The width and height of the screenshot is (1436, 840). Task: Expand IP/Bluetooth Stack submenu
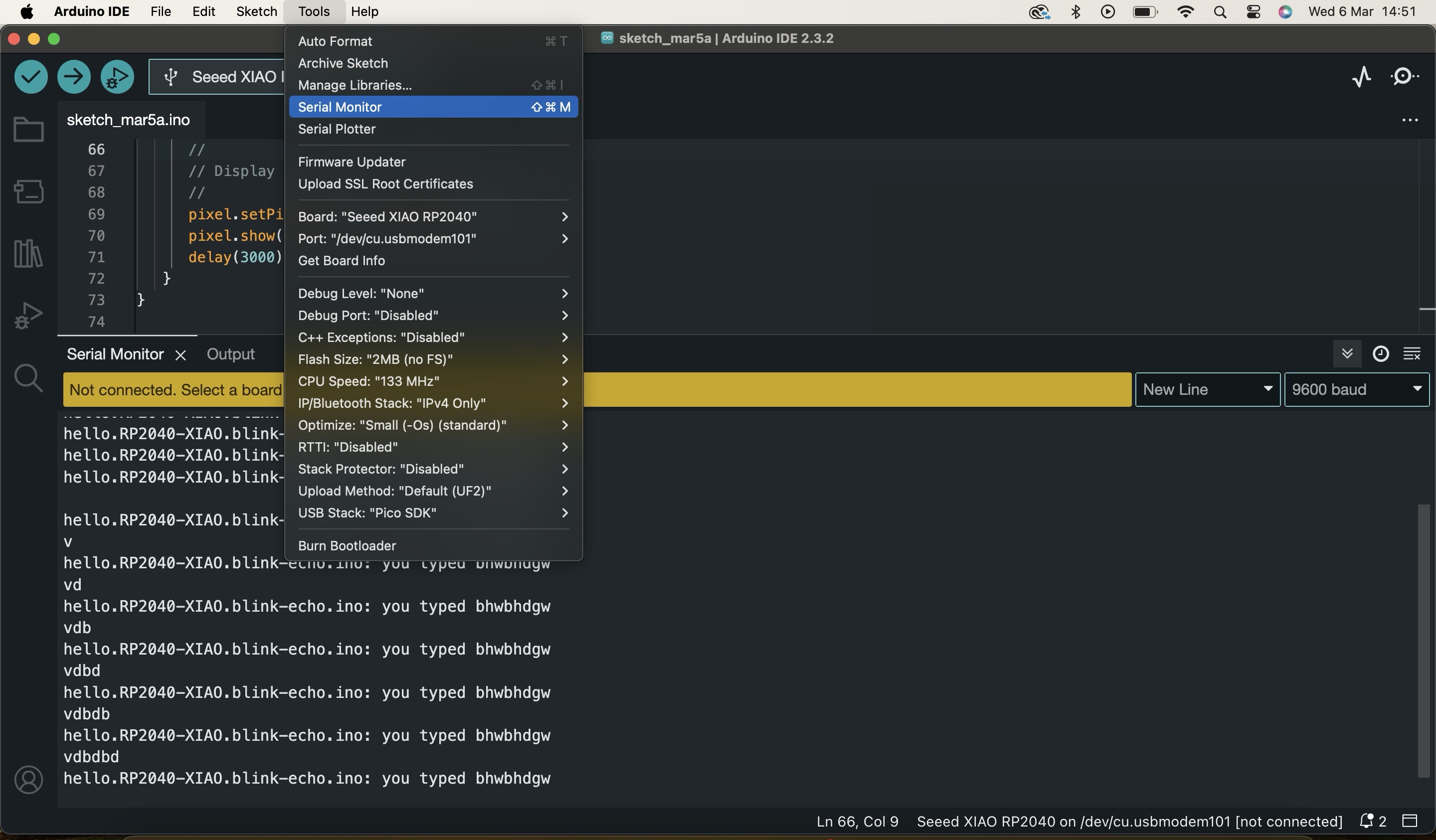coord(433,403)
